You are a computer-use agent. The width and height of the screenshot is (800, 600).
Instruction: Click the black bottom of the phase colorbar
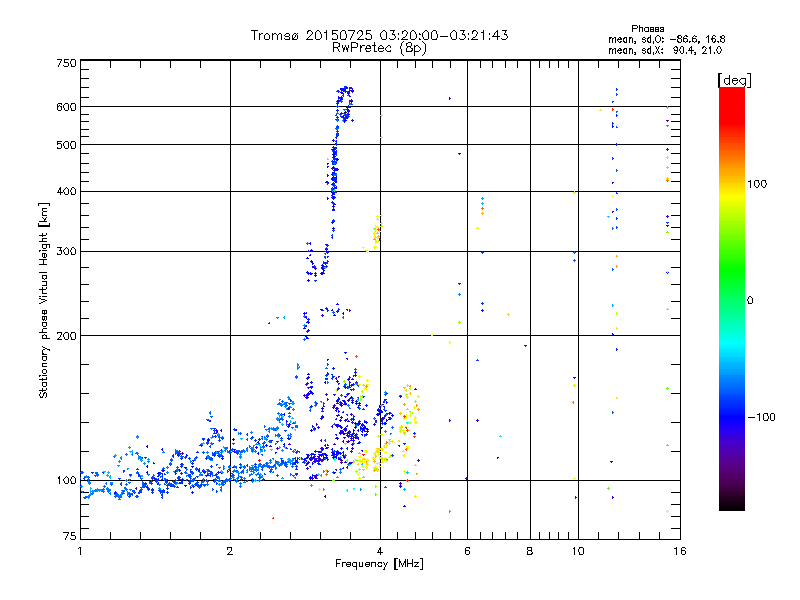coord(732,503)
